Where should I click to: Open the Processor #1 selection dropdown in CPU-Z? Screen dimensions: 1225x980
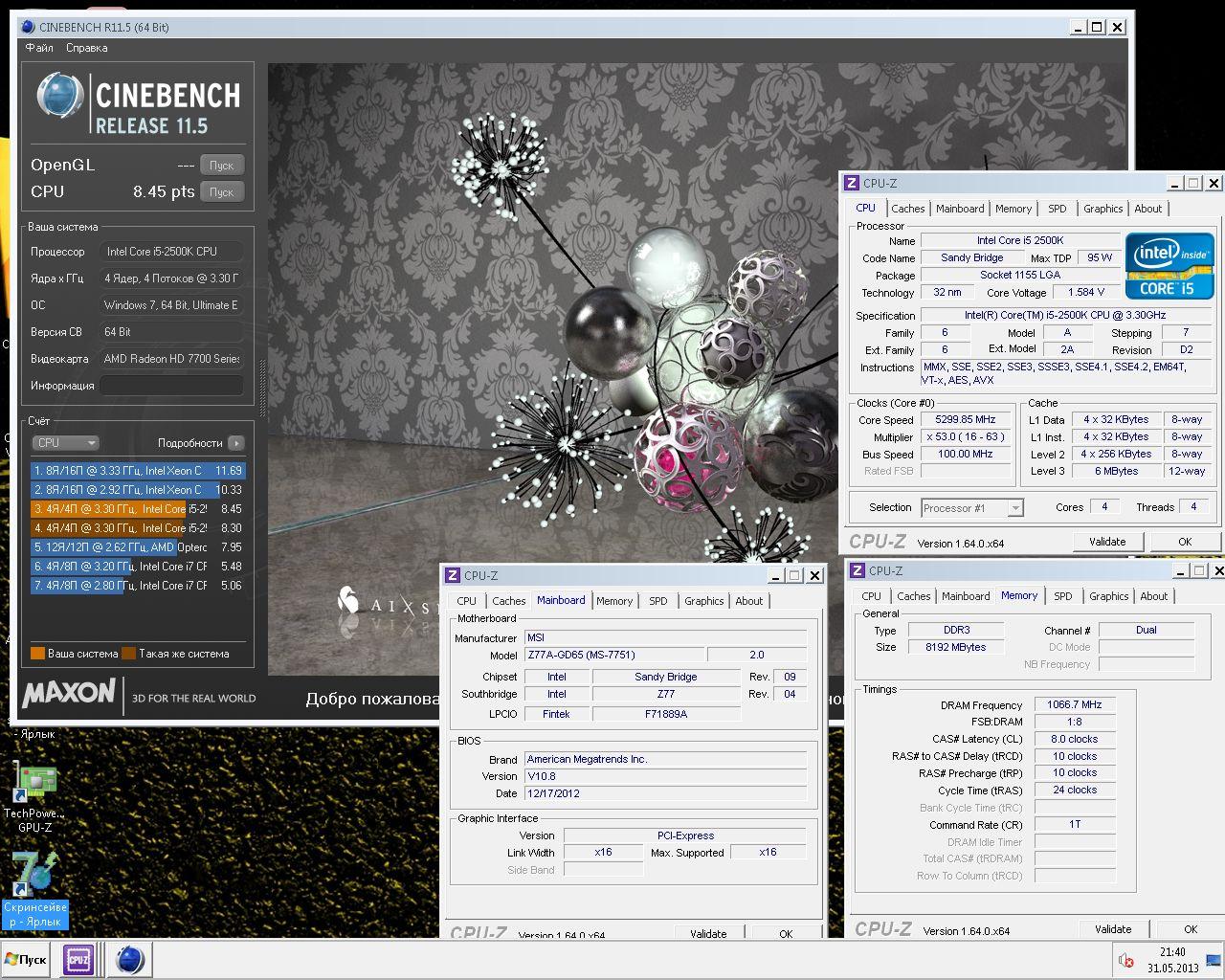coord(972,508)
